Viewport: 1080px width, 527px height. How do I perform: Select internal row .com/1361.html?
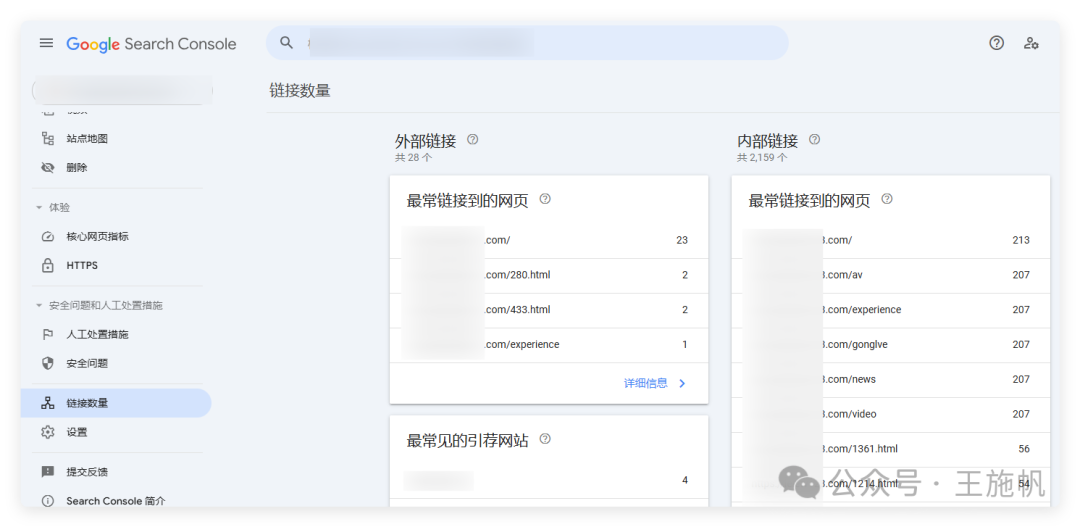891,449
